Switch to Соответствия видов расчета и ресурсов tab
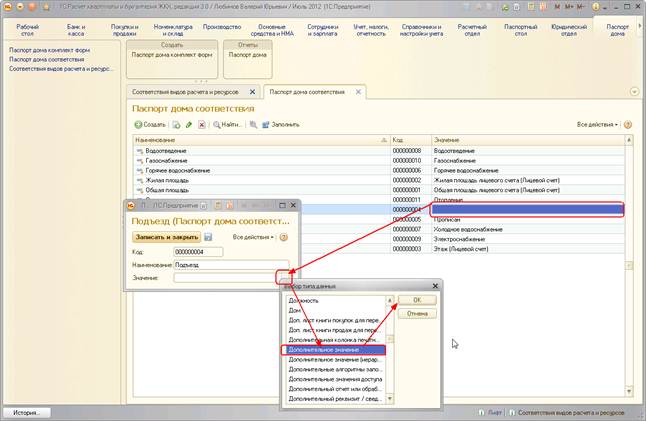 [x=188, y=91]
